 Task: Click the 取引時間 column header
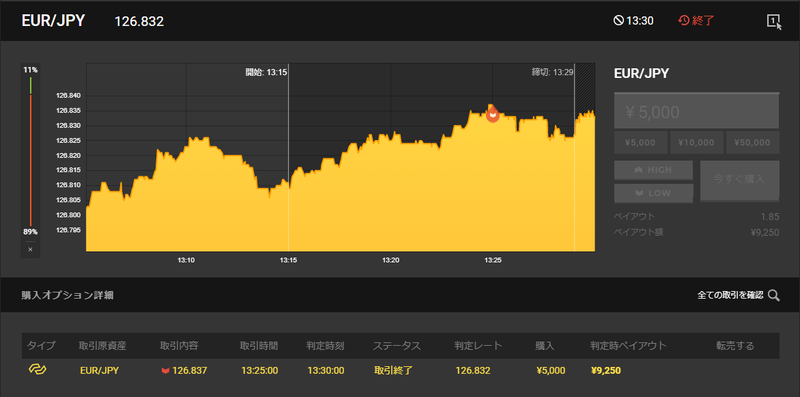[x=259, y=345]
